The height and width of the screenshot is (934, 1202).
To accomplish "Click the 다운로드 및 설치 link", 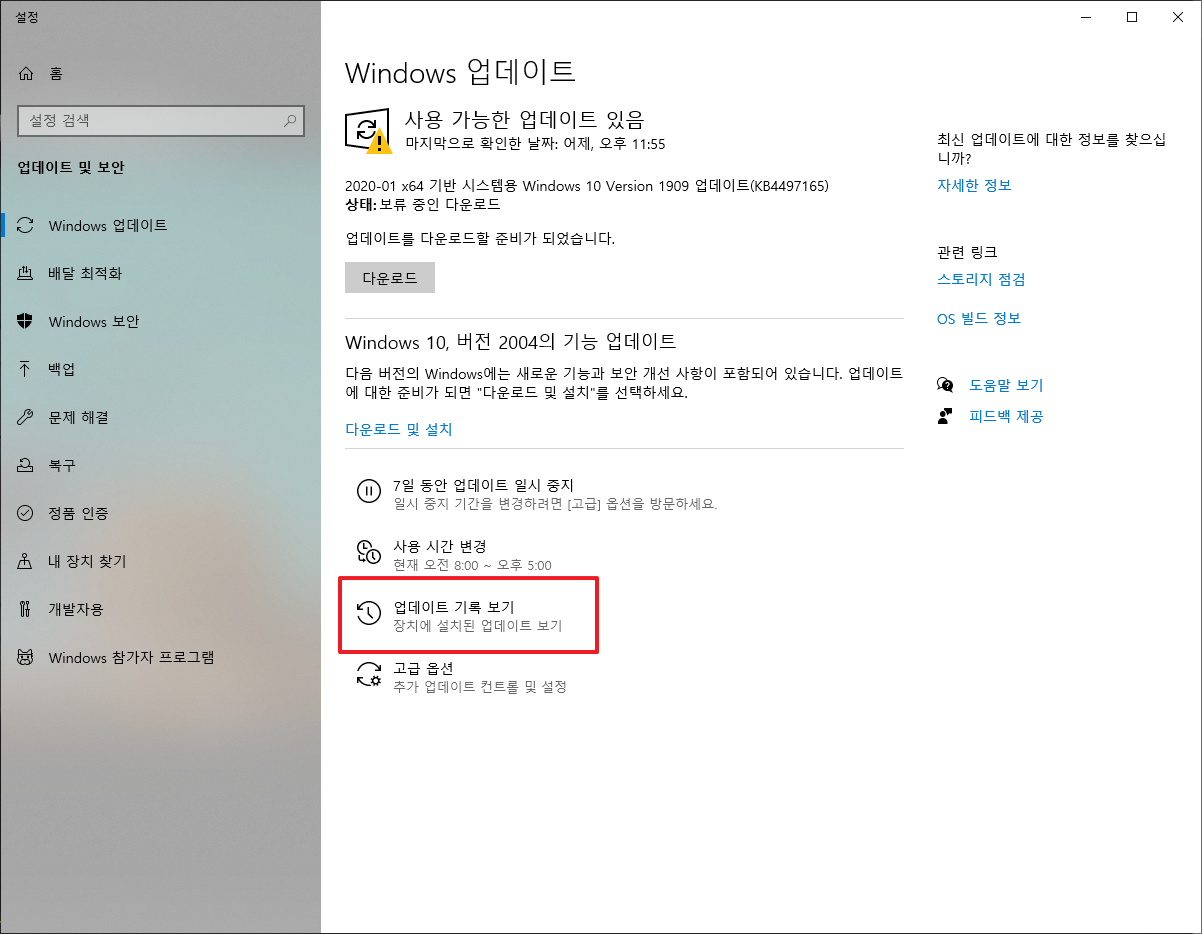I will [399, 430].
